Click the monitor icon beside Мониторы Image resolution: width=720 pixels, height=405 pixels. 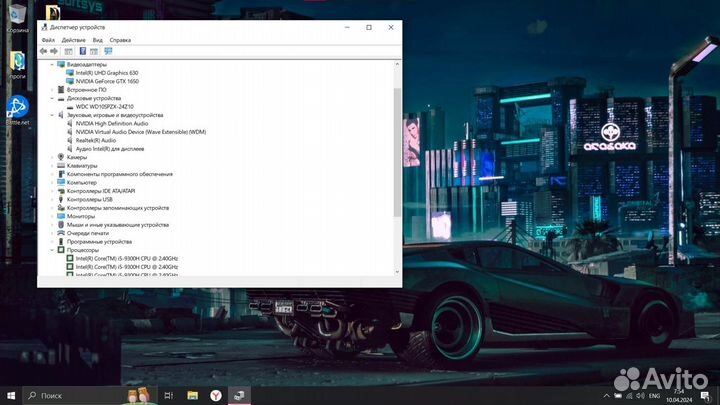pos(61,216)
